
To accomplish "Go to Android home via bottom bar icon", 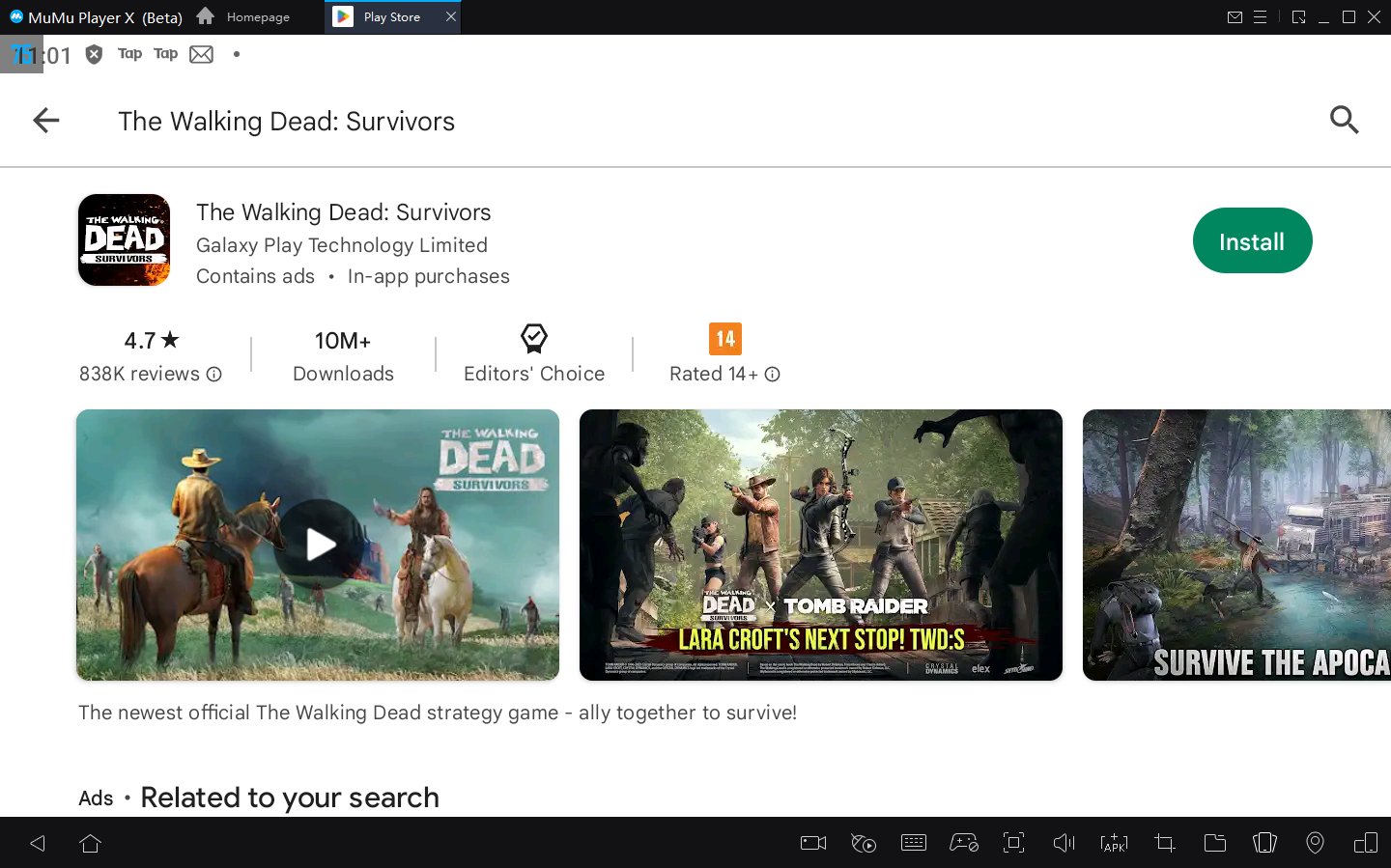I will pos(91,843).
